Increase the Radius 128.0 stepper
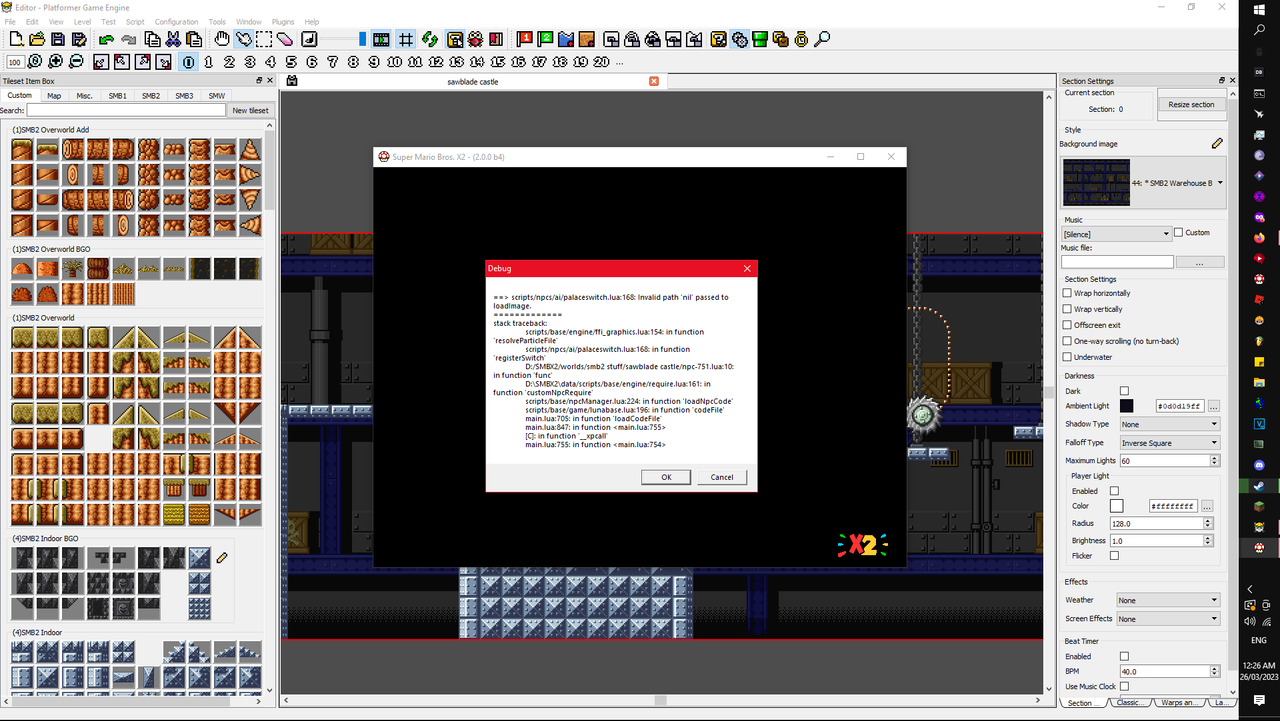1280x721 pixels. (1208, 520)
